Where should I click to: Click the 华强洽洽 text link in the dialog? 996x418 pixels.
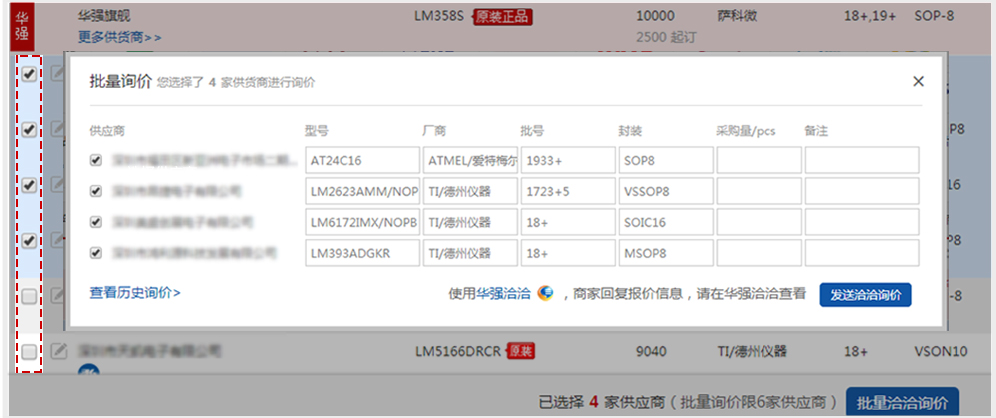click(x=503, y=294)
